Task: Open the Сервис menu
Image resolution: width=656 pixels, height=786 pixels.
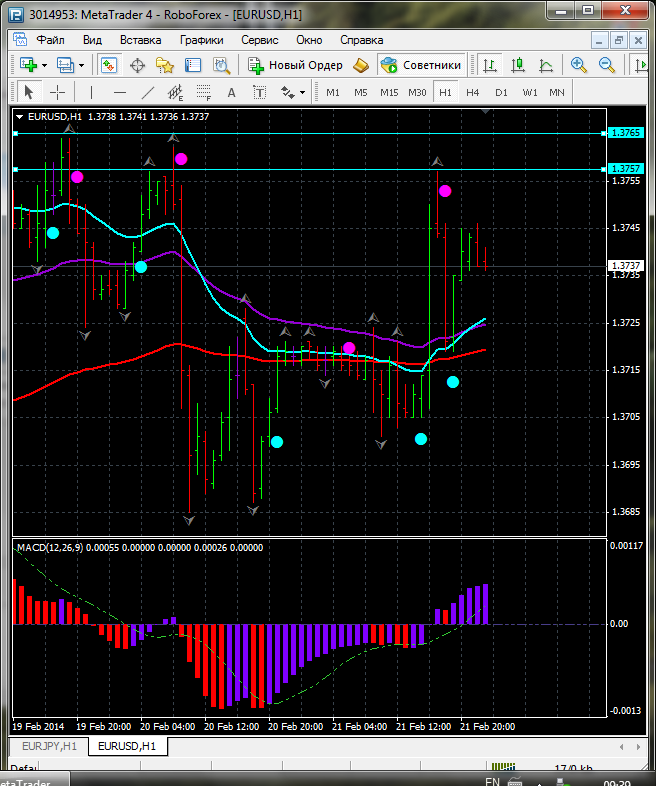Action: pos(260,40)
